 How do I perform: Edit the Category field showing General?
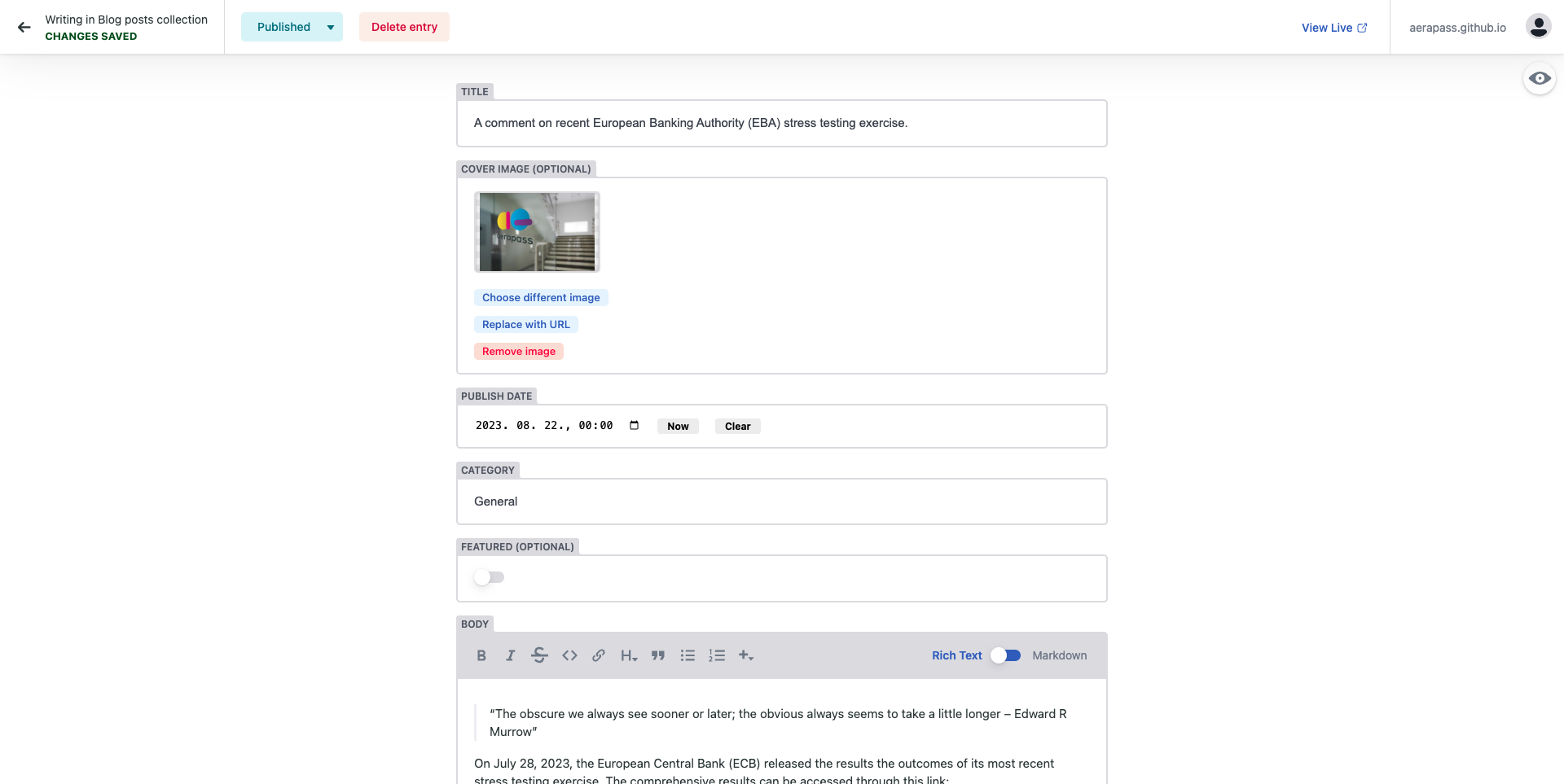click(782, 501)
